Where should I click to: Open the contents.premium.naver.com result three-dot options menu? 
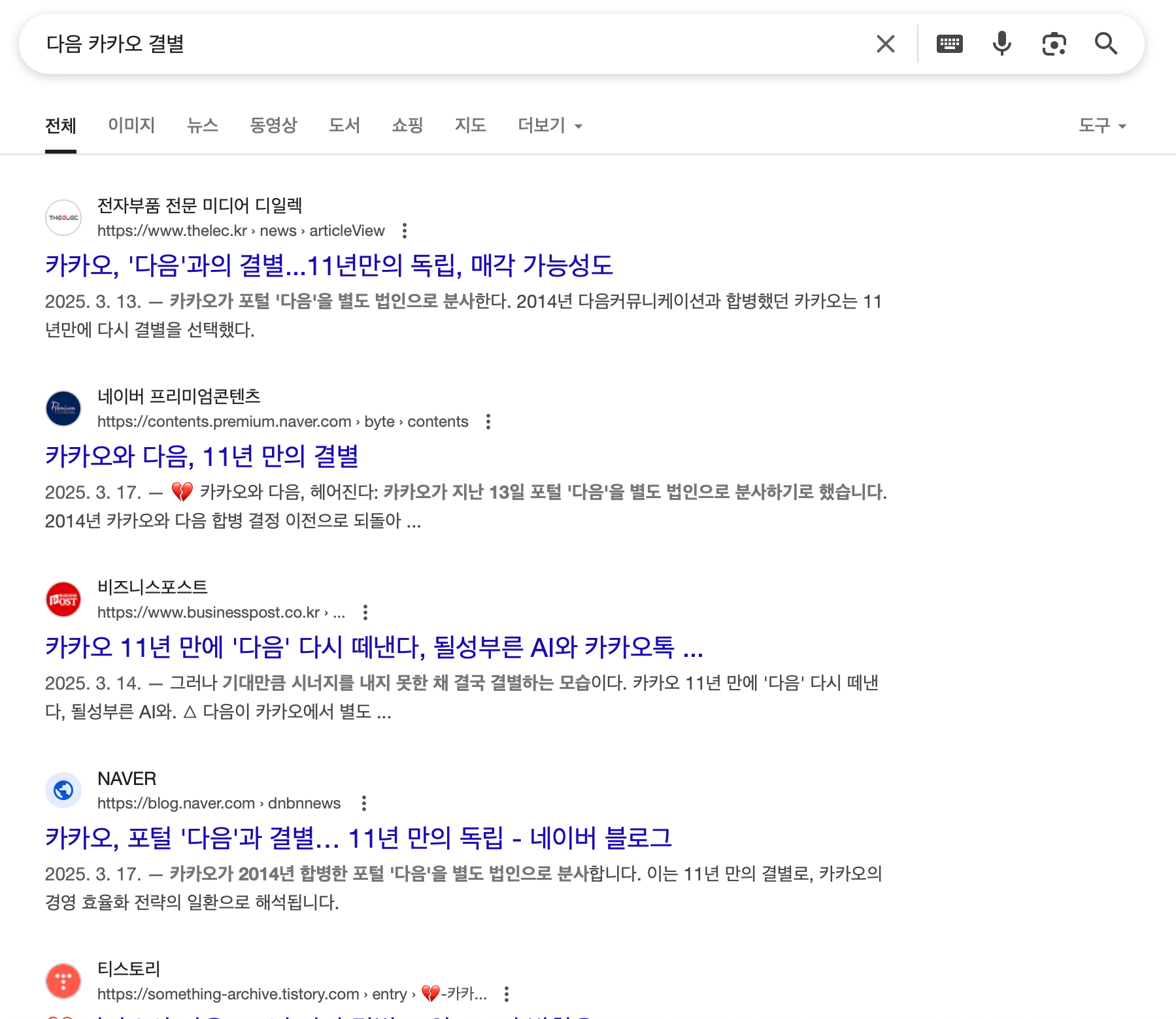click(488, 422)
